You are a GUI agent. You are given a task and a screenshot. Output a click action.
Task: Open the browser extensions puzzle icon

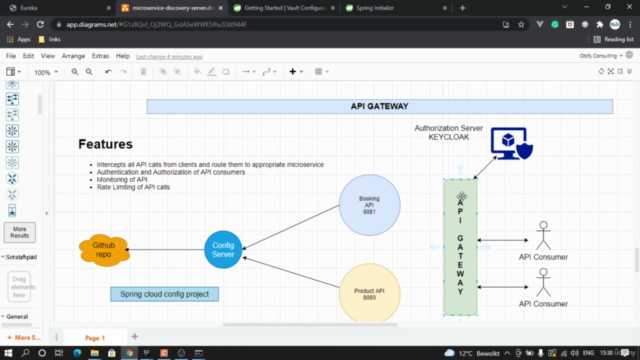[600, 24]
